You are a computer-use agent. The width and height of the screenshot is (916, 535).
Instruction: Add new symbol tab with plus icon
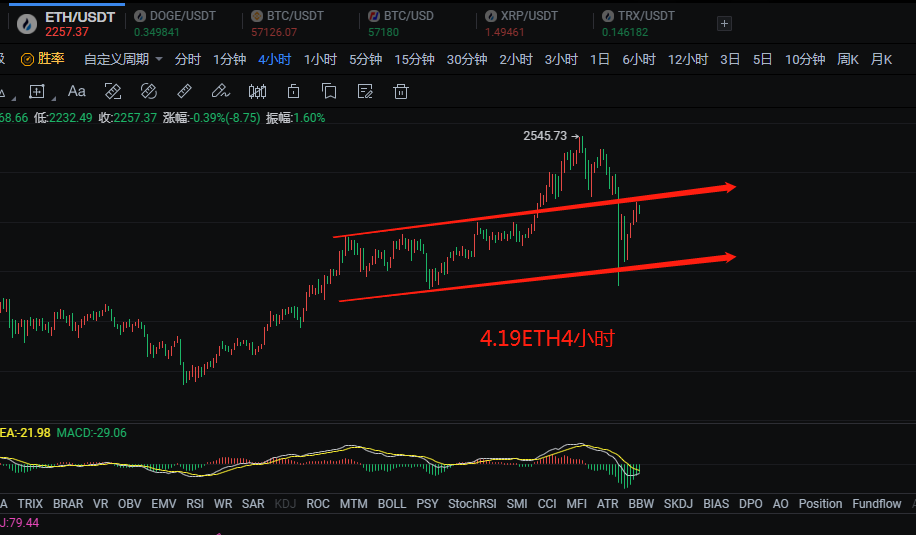click(x=724, y=23)
